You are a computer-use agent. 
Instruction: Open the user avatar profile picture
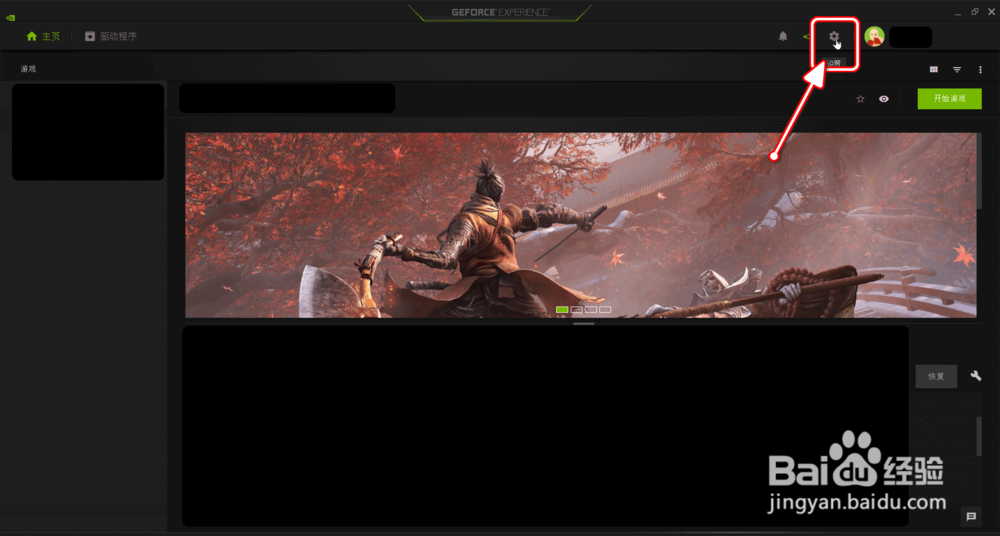click(x=874, y=37)
